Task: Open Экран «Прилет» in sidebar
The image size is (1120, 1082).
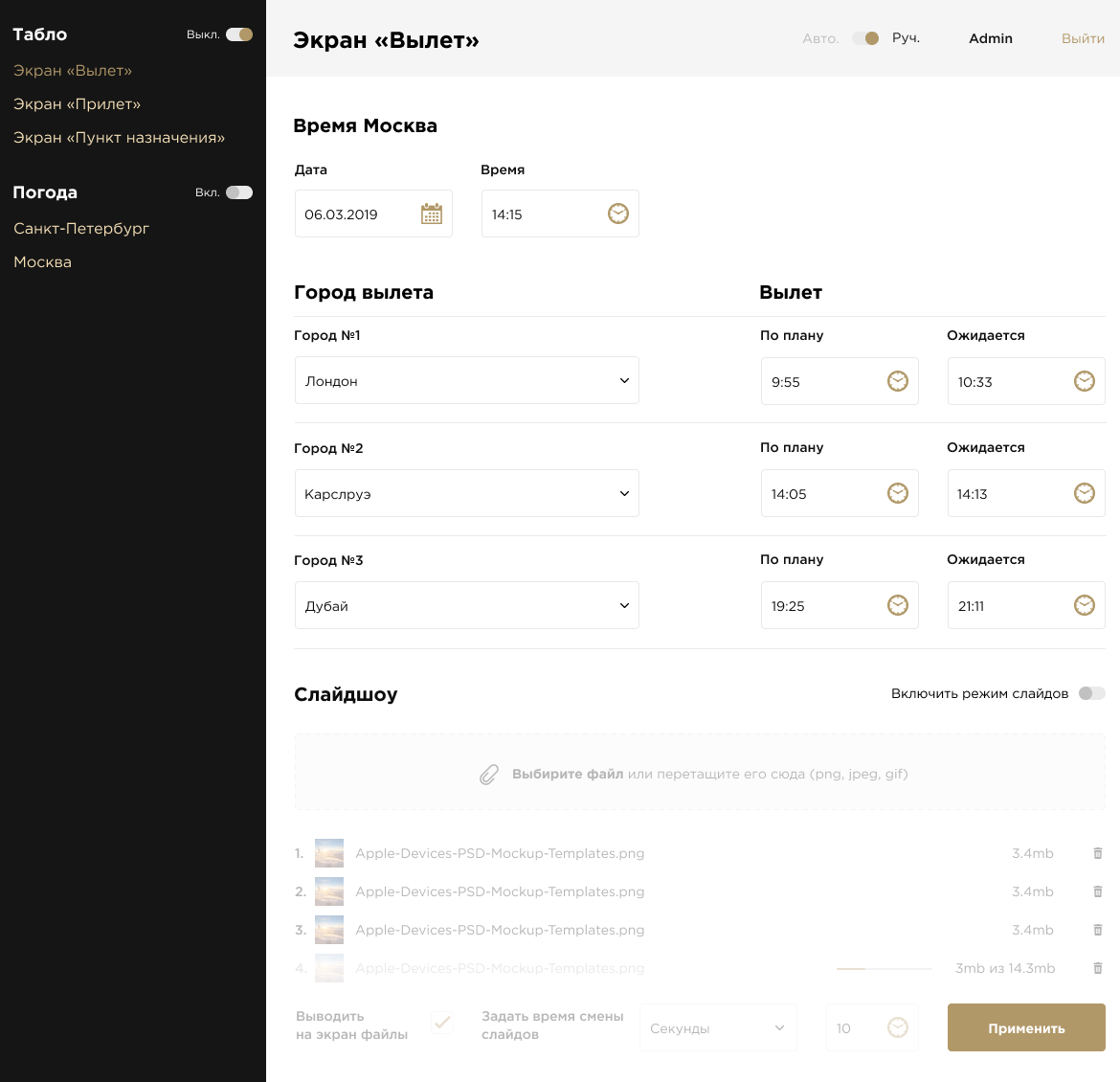Action: 77,104
